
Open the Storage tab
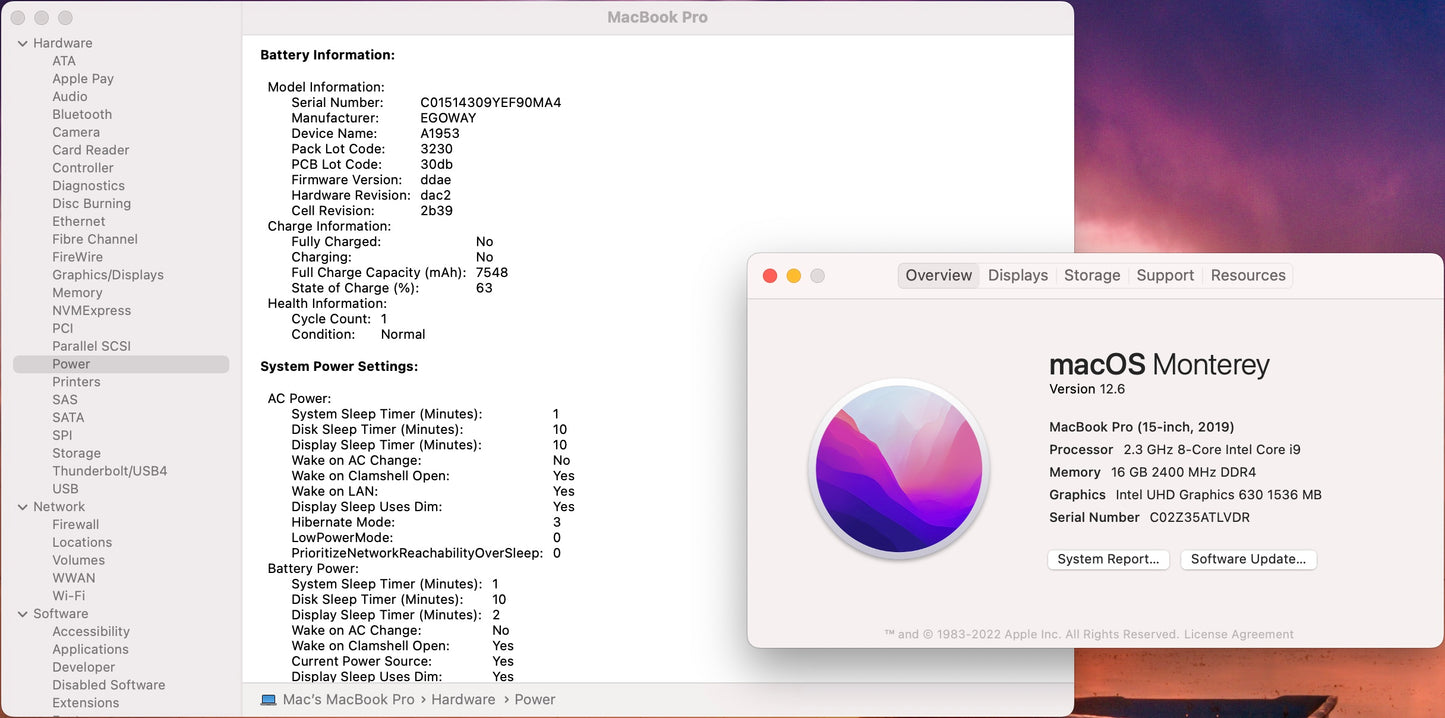click(x=1092, y=275)
